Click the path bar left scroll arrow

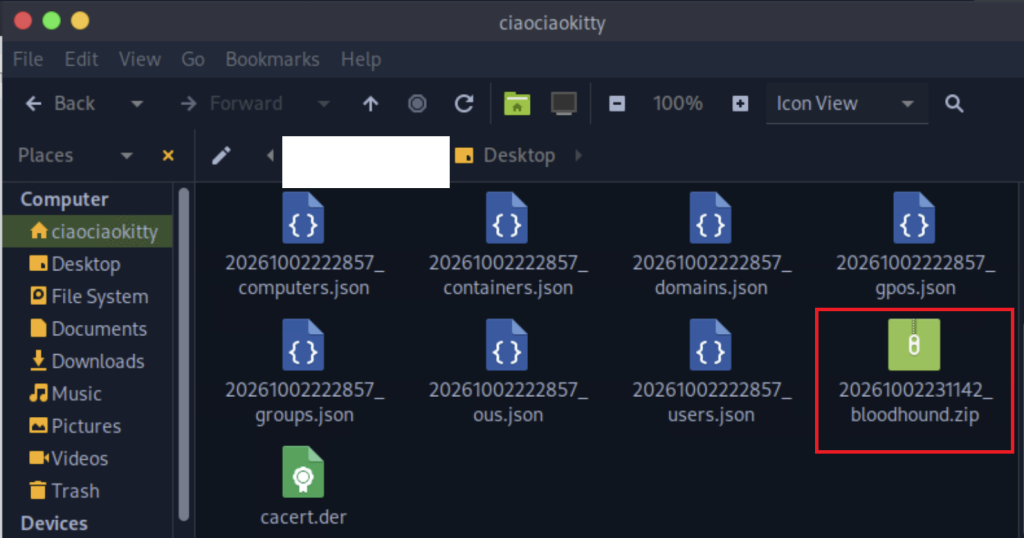(x=270, y=155)
